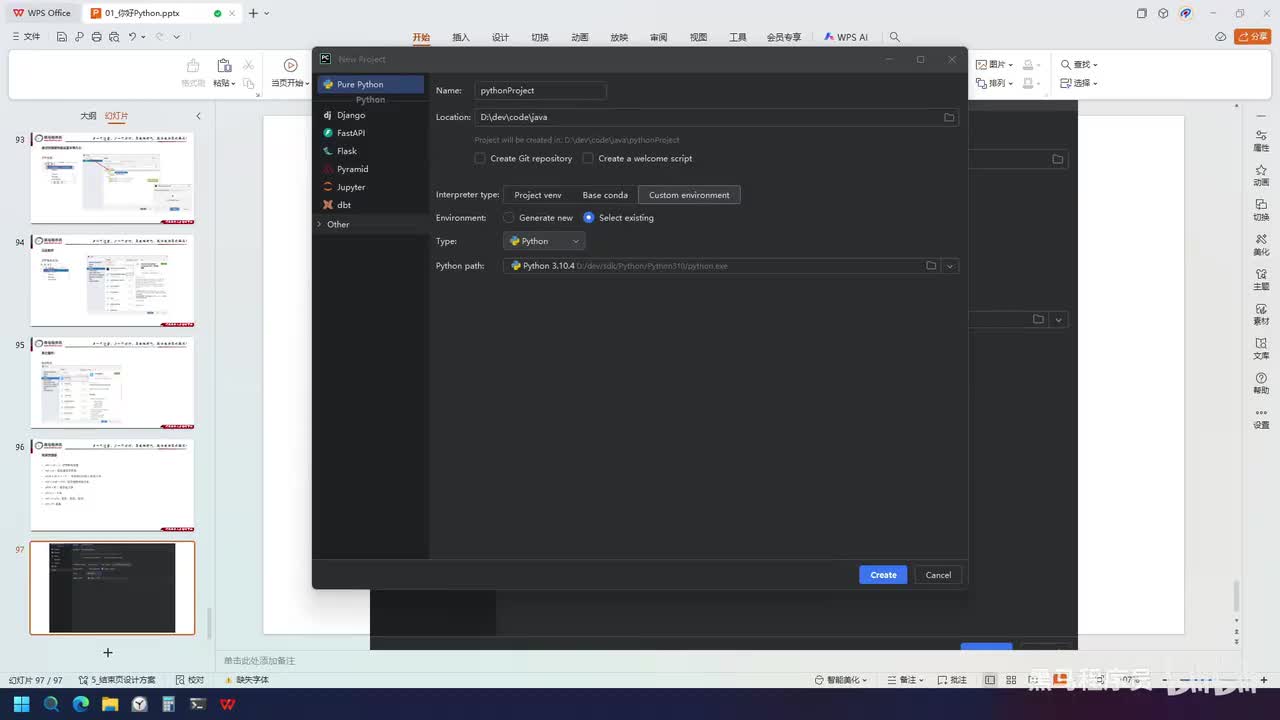Switch to the Insert (插入) ribbon tab
Viewport: 1280px width, 720px height.
[x=461, y=37]
